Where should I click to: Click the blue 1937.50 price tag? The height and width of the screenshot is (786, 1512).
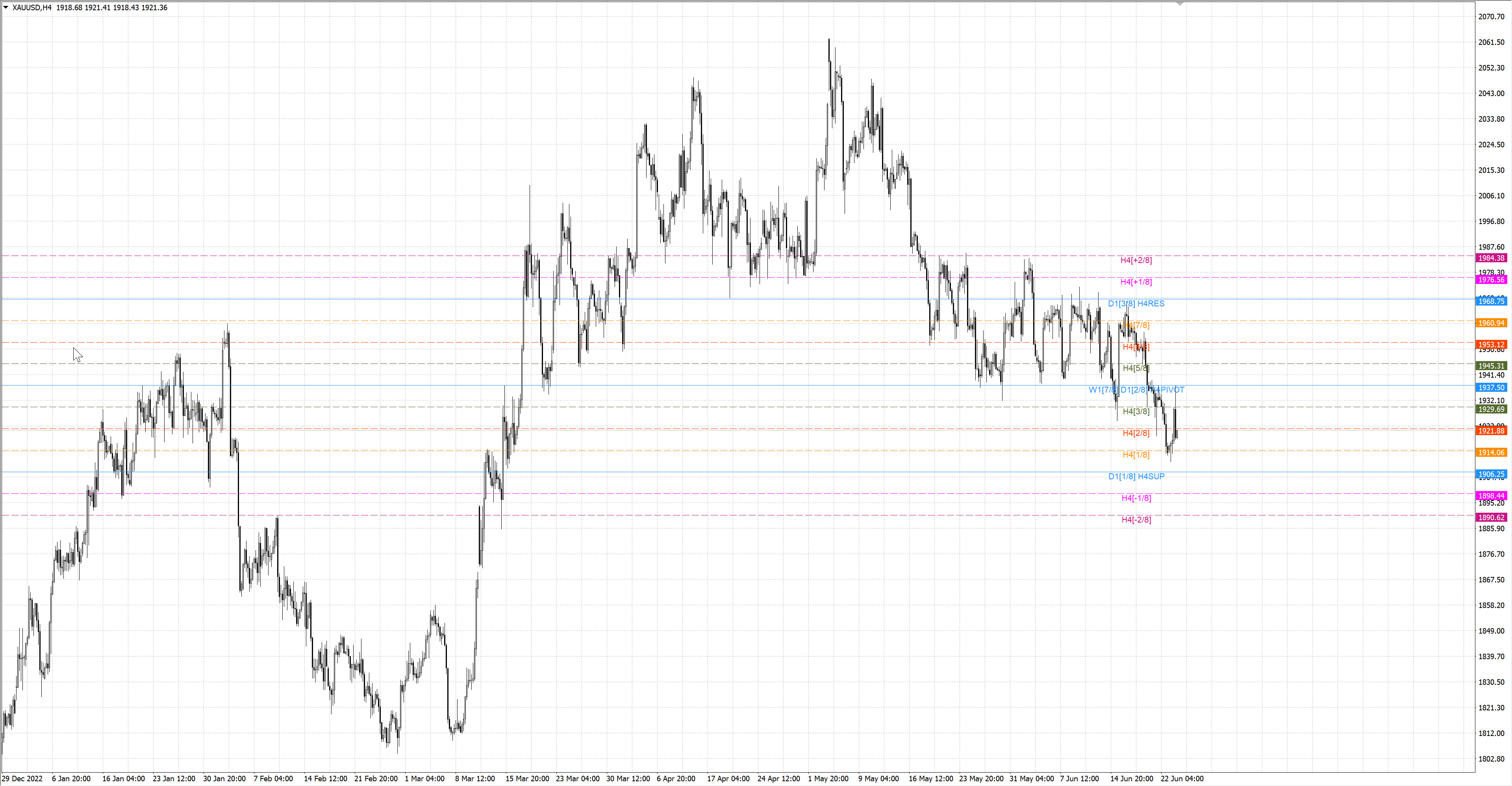coord(1491,387)
